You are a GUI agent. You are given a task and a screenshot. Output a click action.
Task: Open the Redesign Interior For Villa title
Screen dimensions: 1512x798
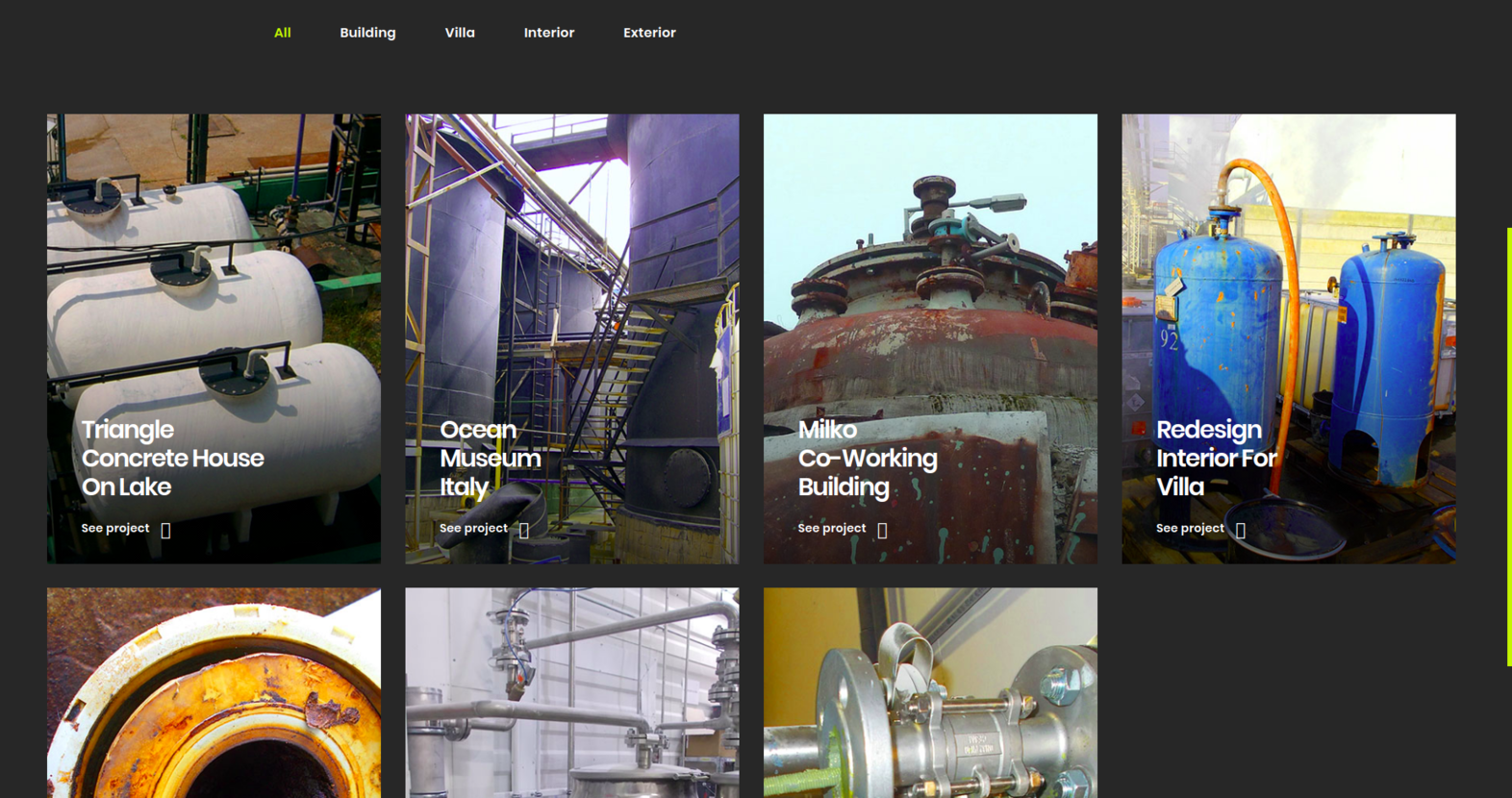1217,458
